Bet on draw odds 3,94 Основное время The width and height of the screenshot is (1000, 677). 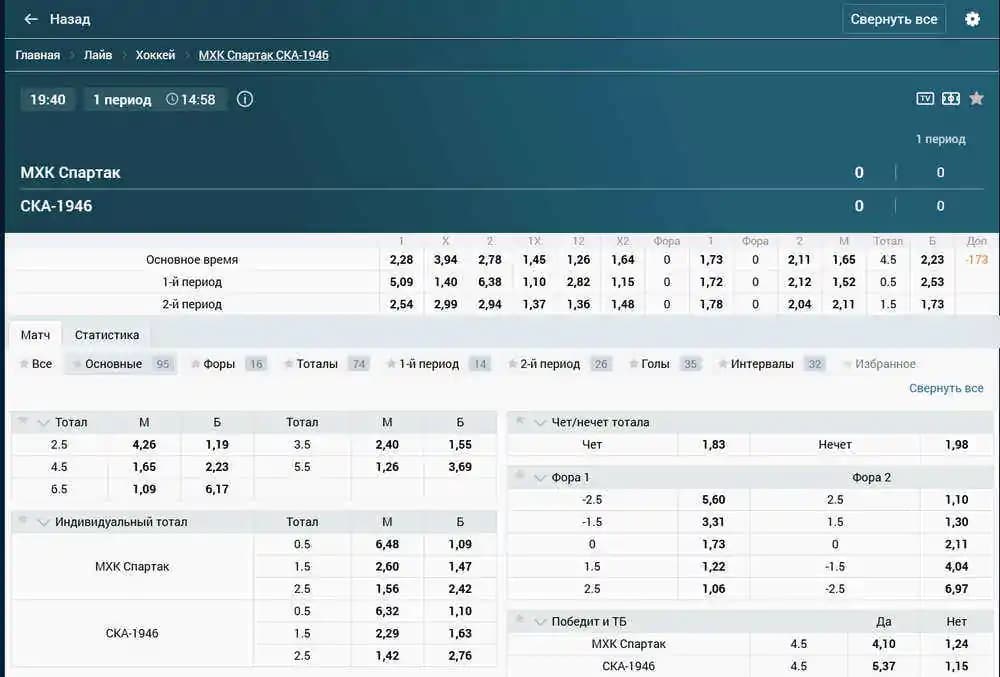pyautogui.click(x=445, y=259)
